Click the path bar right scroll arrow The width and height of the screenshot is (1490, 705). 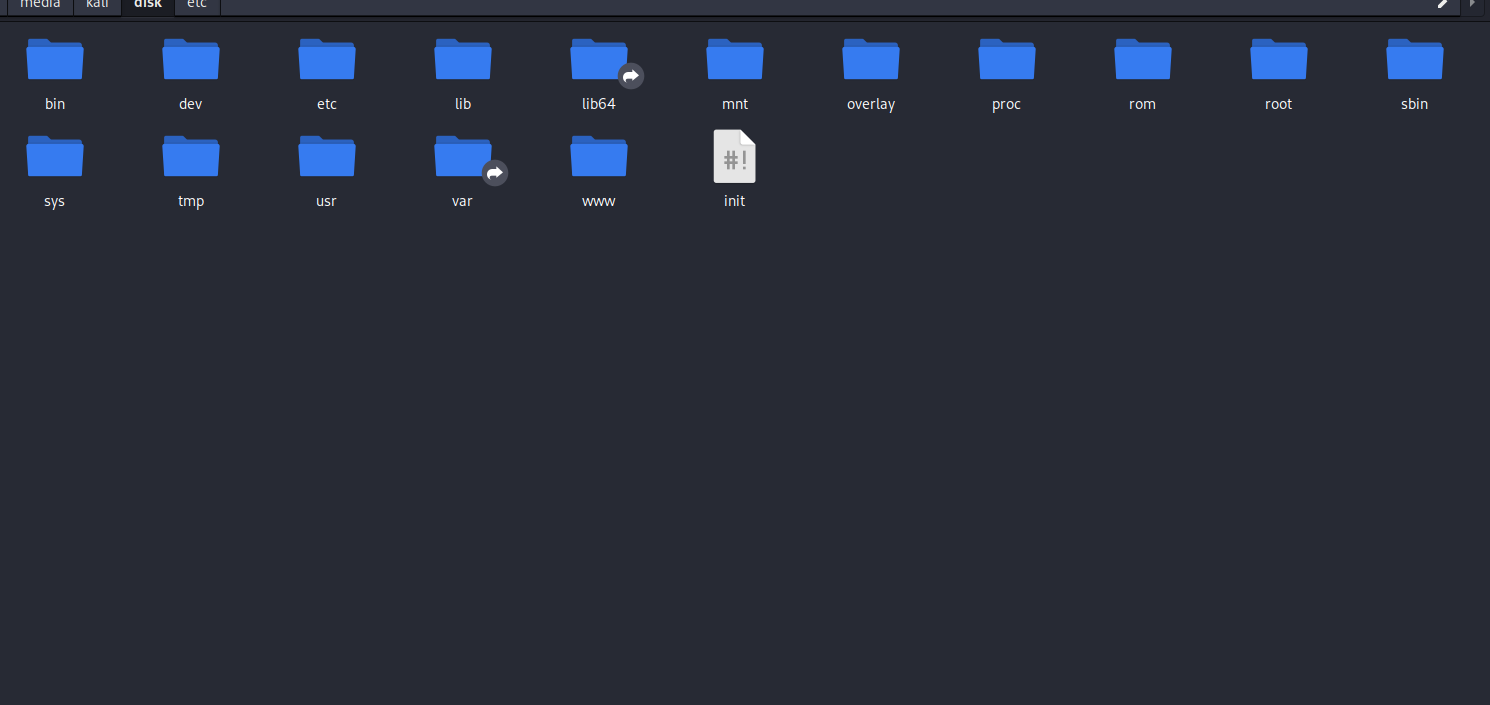click(x=1472, y=5)
